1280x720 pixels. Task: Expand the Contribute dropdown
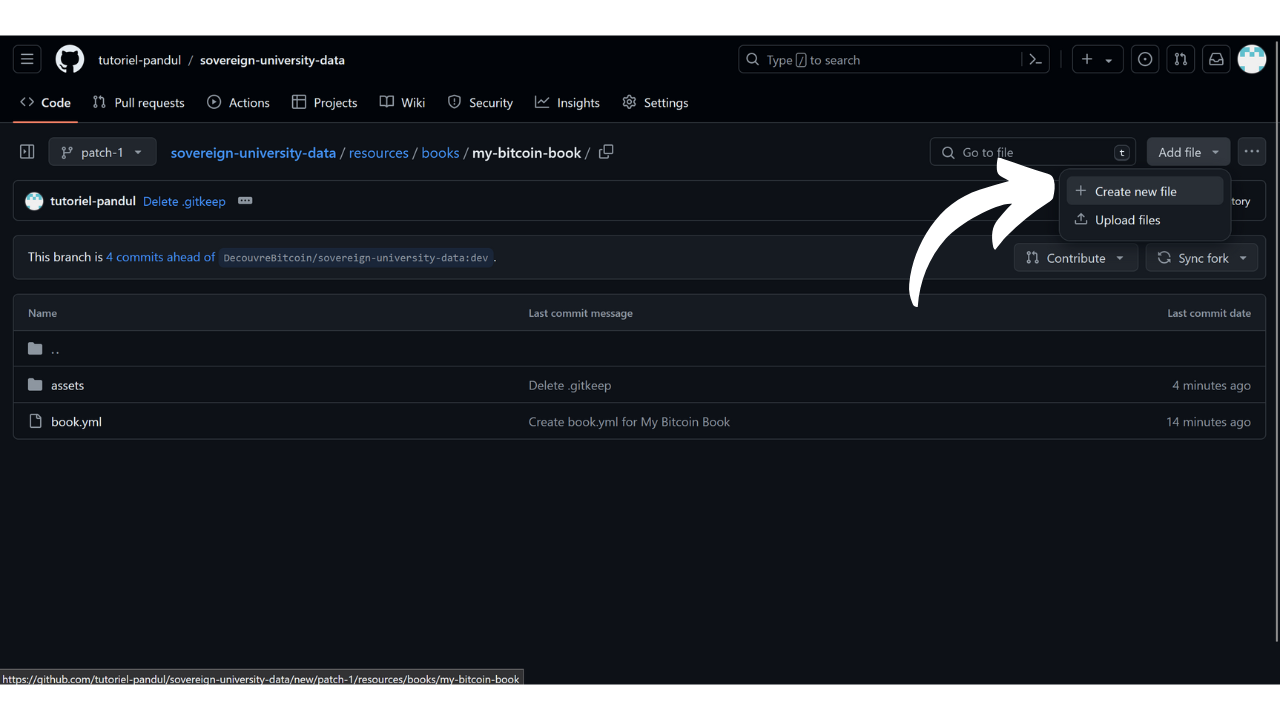coord(1076,258)
